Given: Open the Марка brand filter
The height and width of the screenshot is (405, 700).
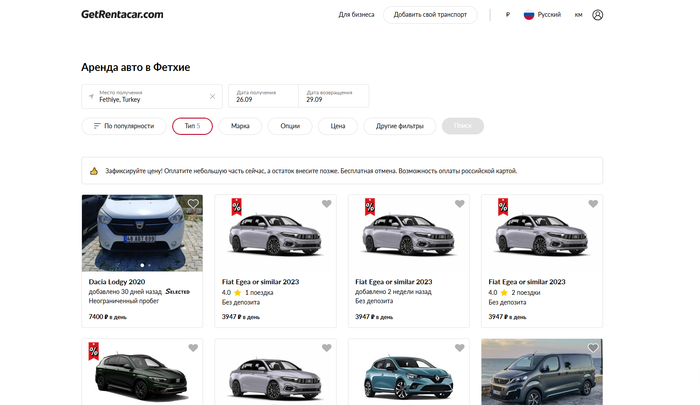Looking at the screenshot, I should (240, 126).
